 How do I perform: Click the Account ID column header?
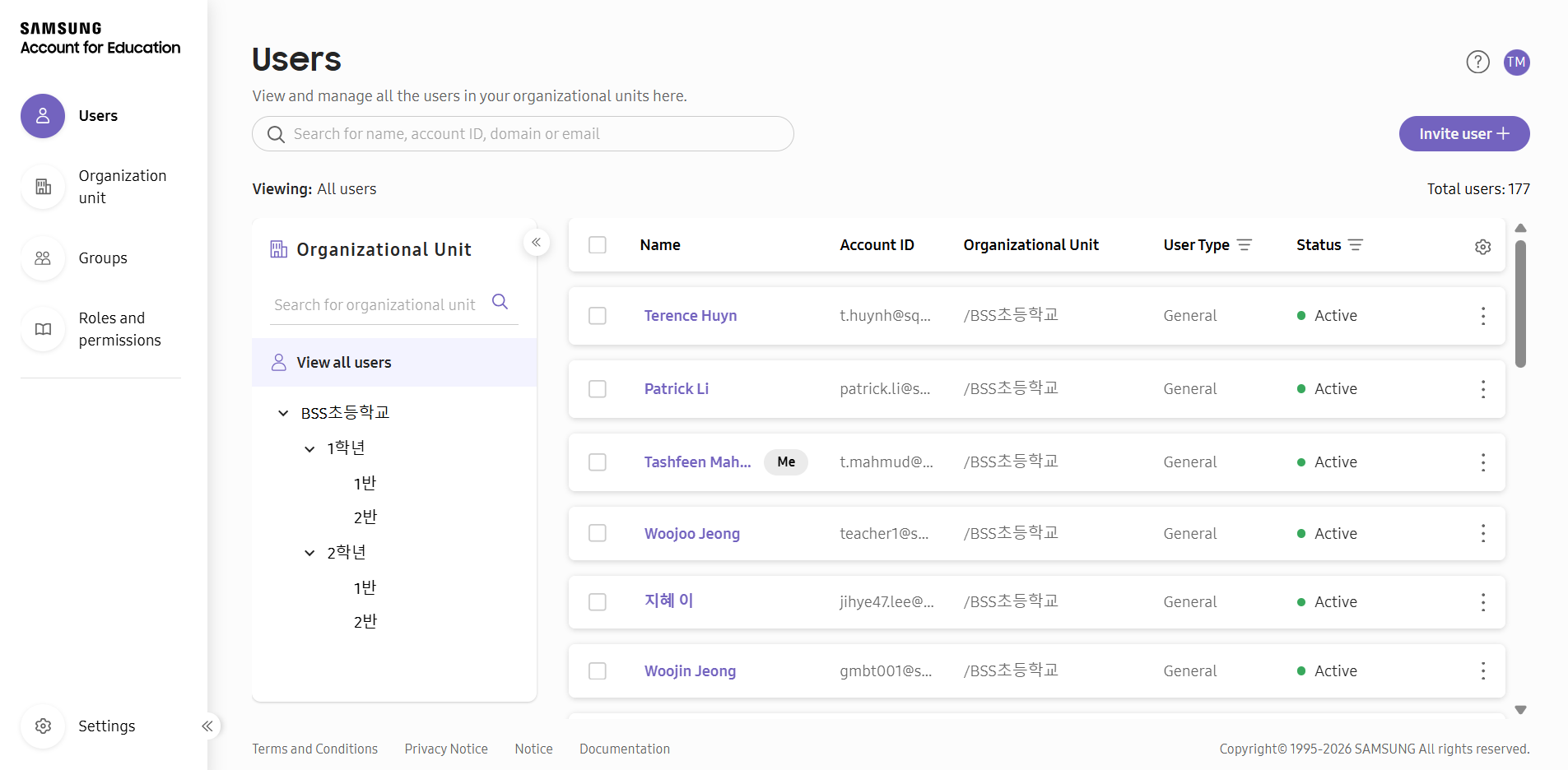pyautogui.click(x=877, y=245)
